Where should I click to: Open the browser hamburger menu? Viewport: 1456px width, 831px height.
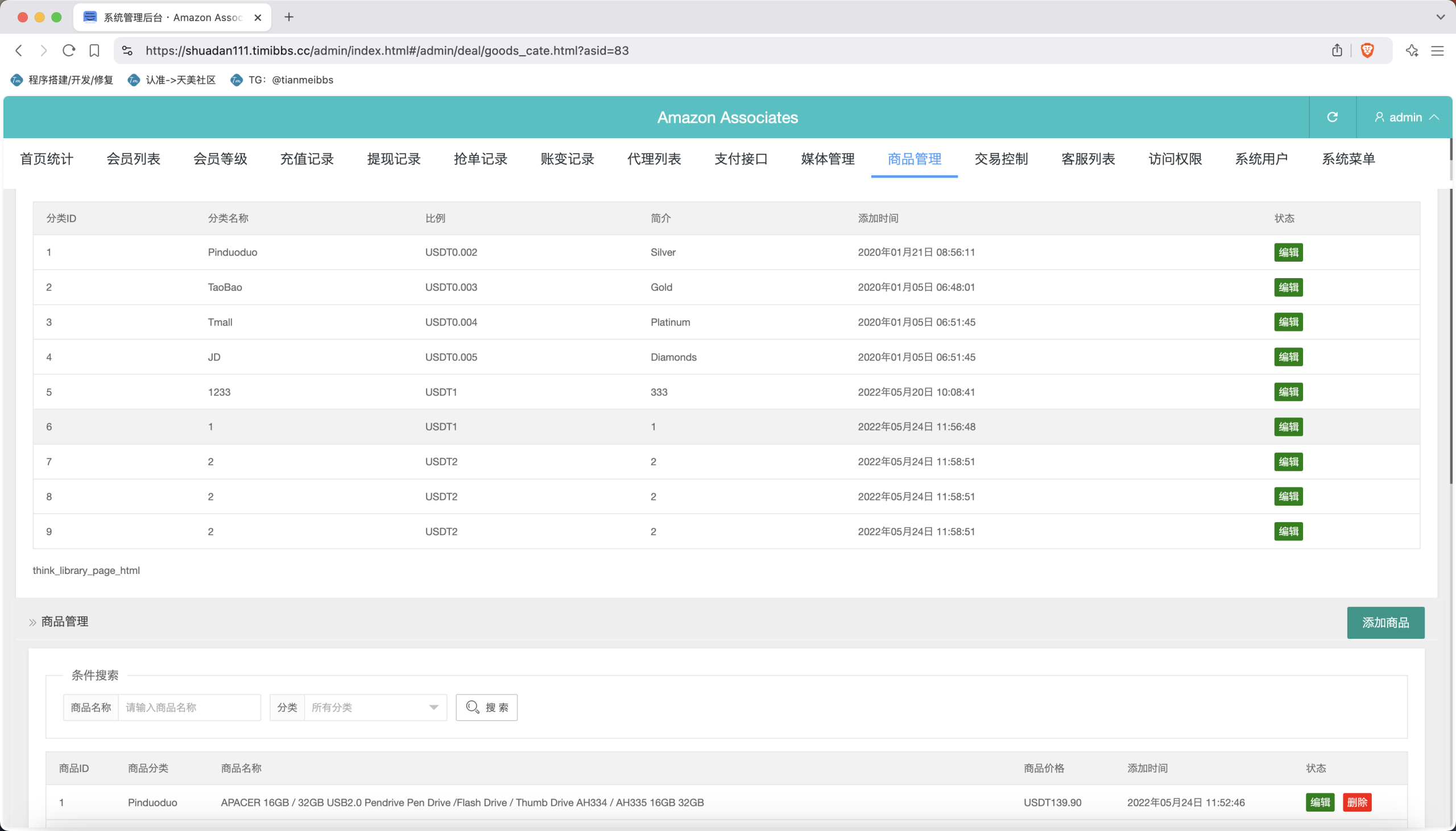point(1438,51)
